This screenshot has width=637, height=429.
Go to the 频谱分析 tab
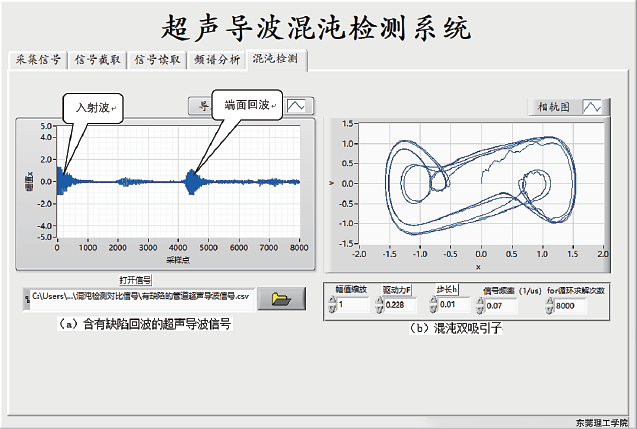click(216, 60)
